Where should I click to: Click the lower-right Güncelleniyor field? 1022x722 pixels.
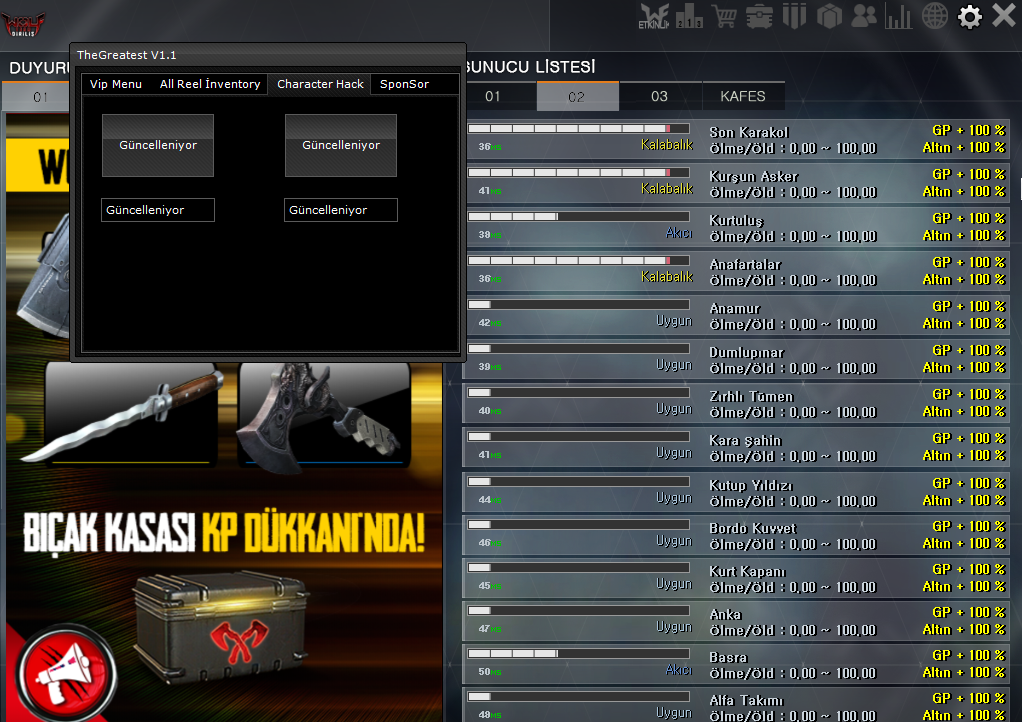(x=341, y=210)
